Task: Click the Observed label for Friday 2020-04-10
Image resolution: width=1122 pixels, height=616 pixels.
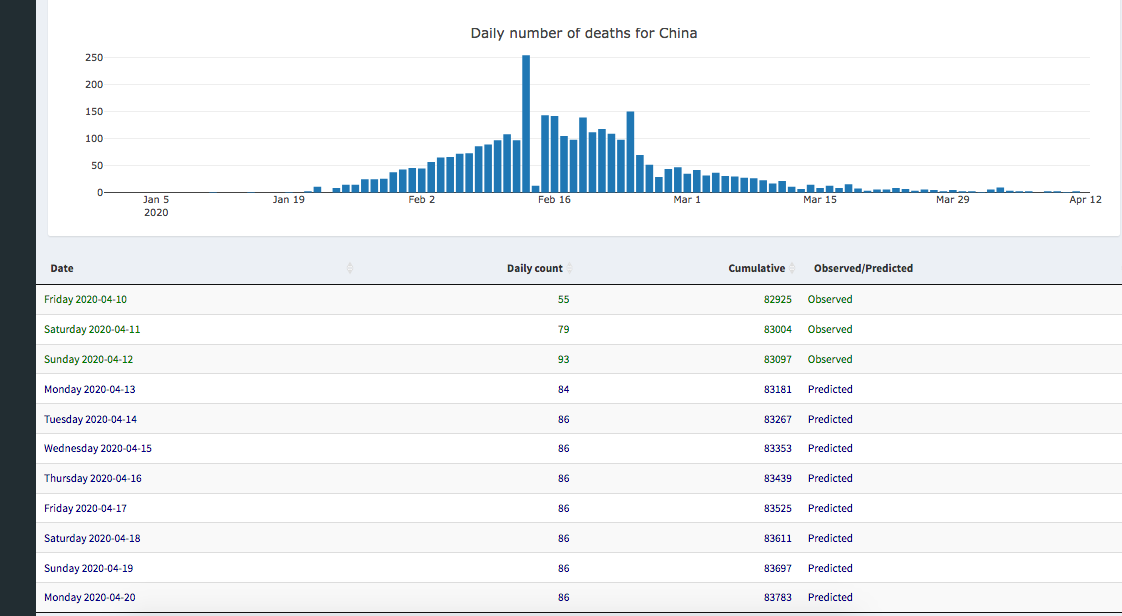Action: 830,299
